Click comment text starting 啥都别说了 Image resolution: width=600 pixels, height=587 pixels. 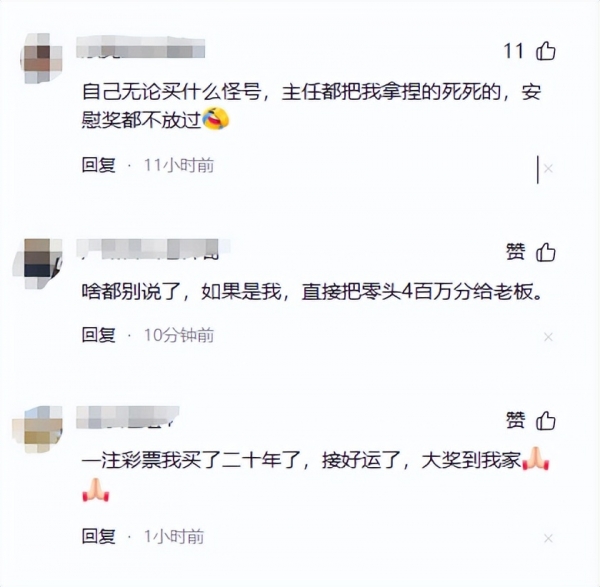click(x=312, y=292)
